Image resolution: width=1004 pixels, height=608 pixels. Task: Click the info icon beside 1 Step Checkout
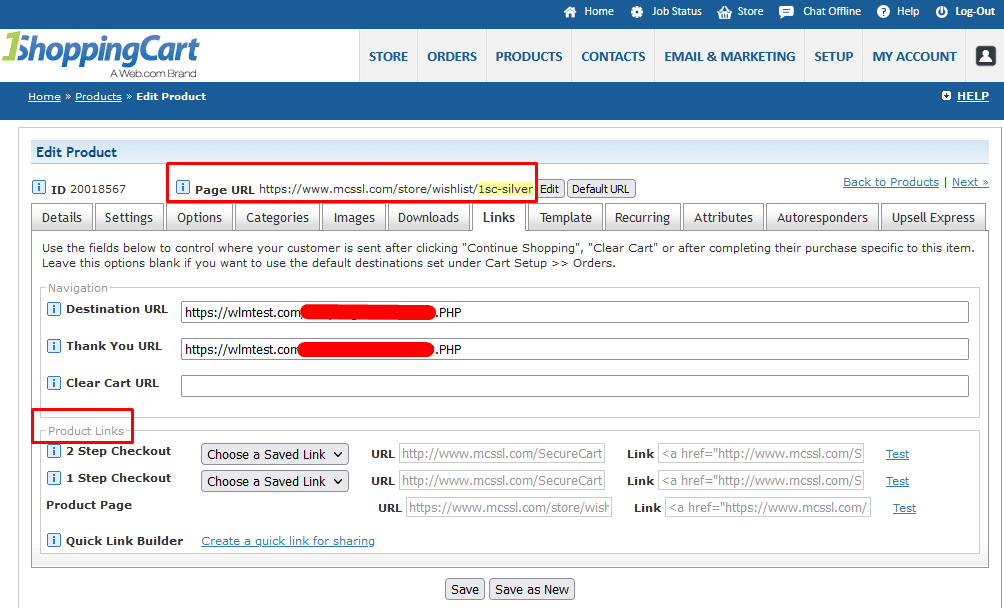pyautogui.click(x=54, y=478)
